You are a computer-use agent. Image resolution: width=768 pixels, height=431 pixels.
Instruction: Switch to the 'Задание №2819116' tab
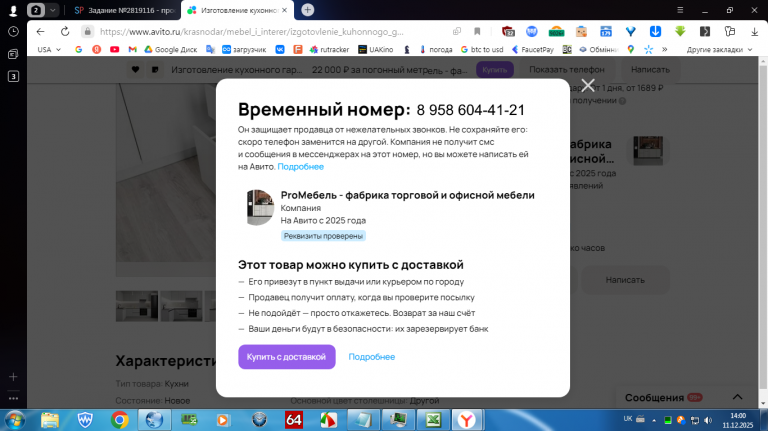125,10
